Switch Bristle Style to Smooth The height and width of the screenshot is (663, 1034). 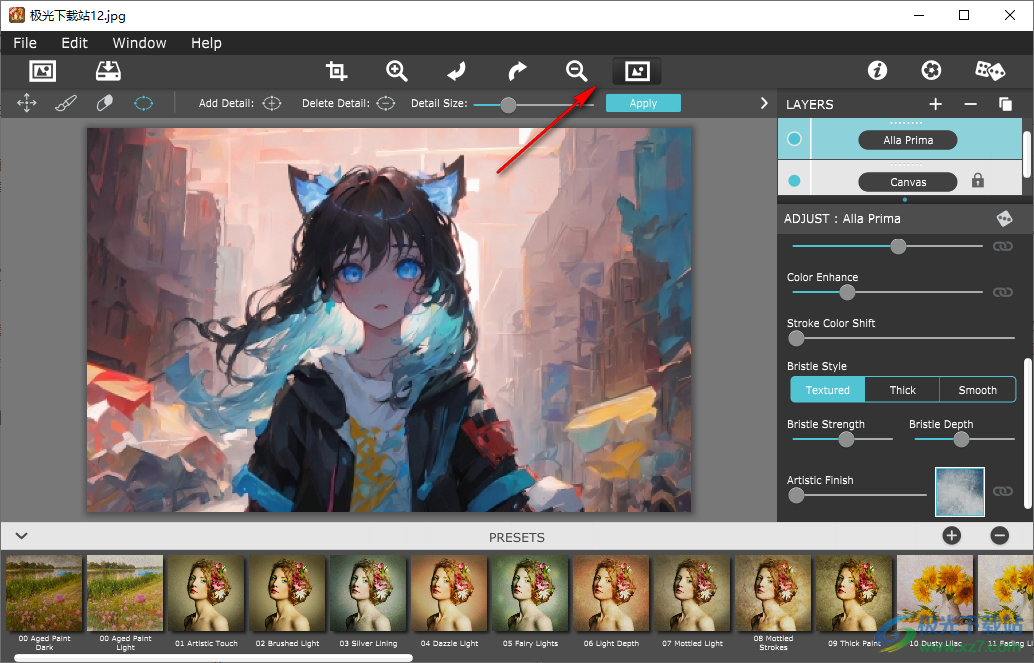(x=977, y=389)
